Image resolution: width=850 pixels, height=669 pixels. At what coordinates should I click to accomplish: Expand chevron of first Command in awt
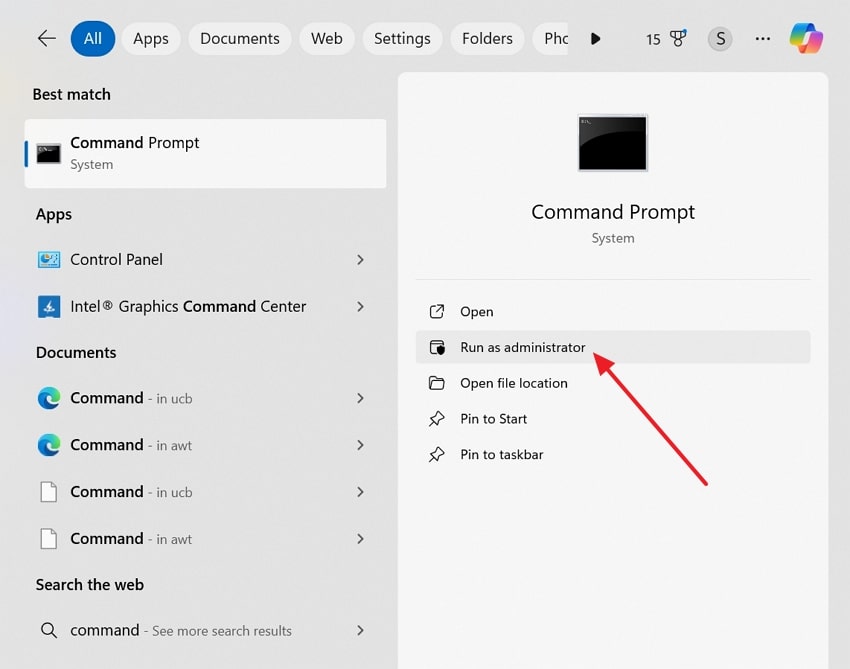360,445
